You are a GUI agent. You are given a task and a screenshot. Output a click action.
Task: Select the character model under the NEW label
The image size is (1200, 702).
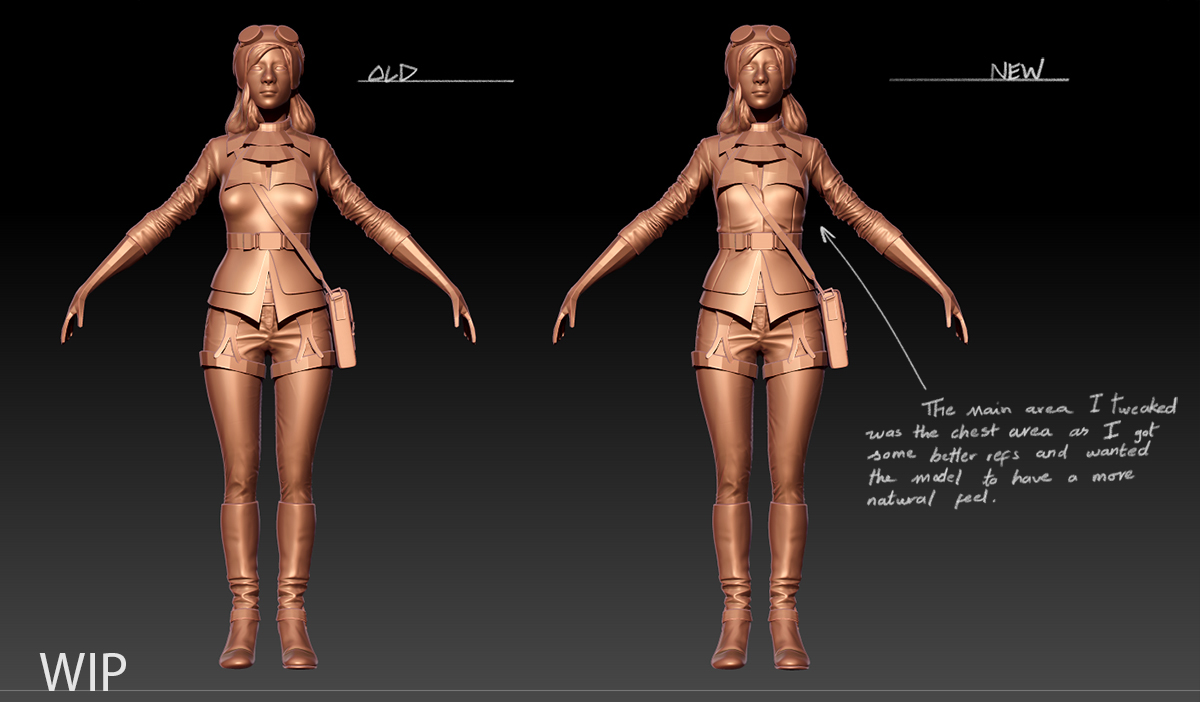[x=762, y=346]
